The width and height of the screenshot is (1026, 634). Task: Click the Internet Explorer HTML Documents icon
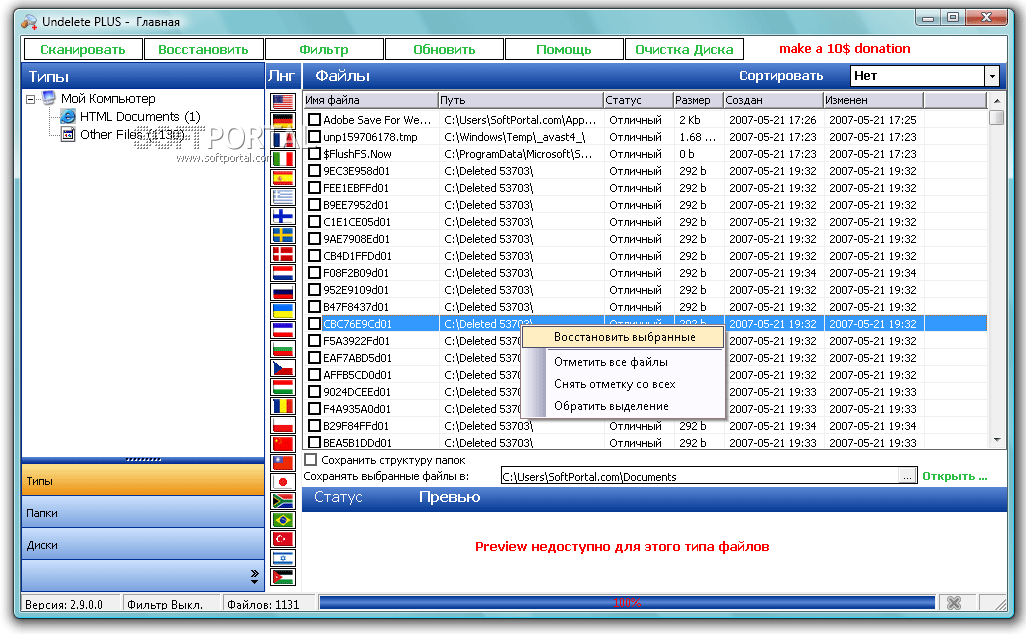[x=67, y=116]
